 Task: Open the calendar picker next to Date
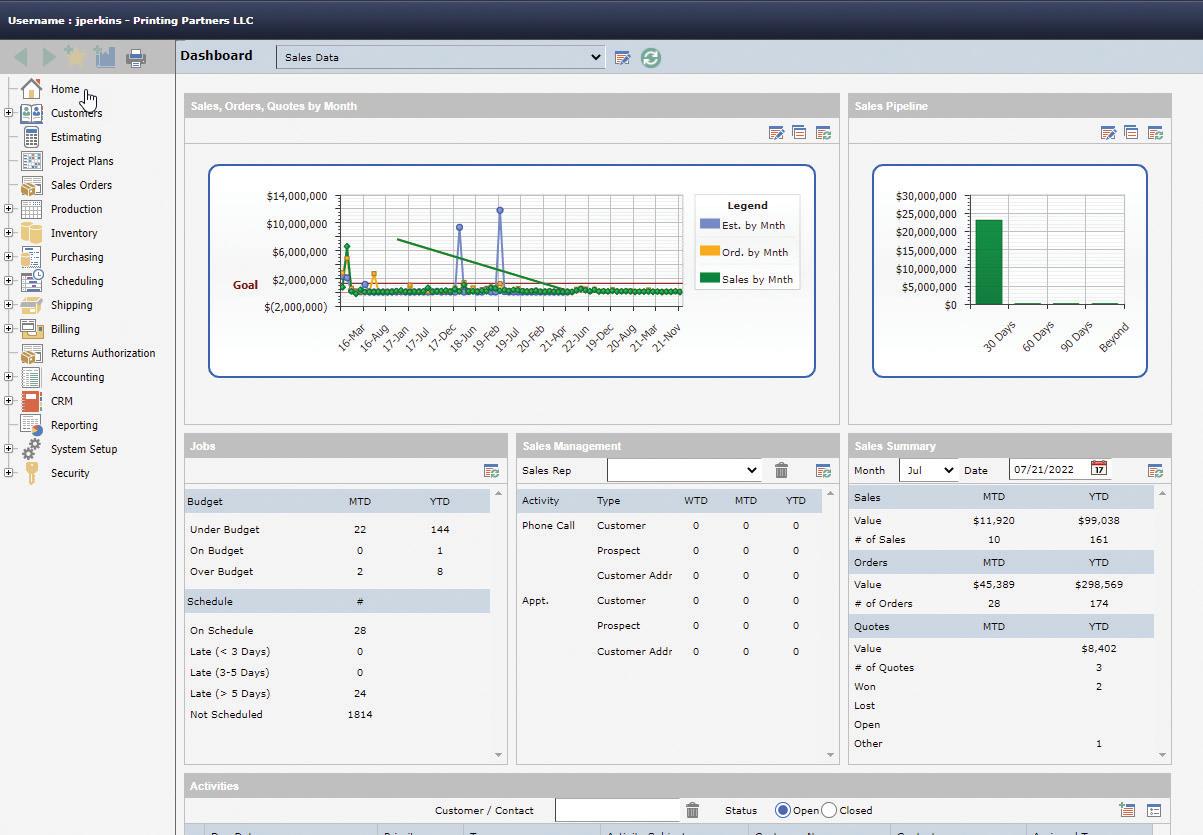click(x=1099, y=469)
